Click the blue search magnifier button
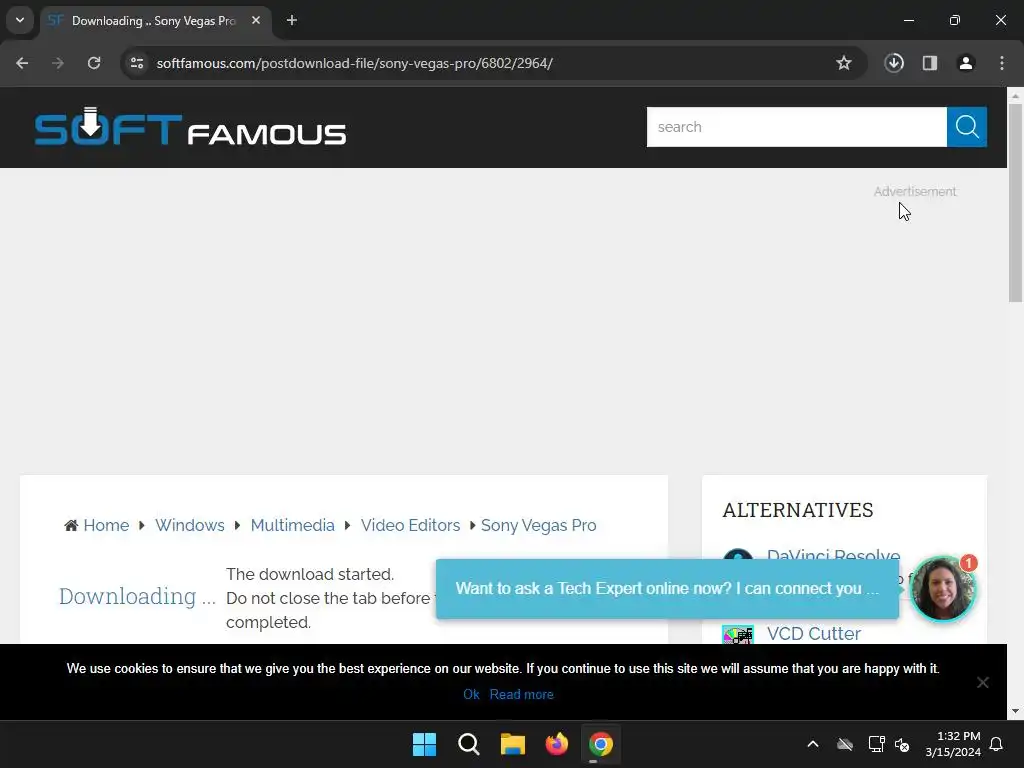The width and height of the screenshot is (1024, 768). (967, 127)
